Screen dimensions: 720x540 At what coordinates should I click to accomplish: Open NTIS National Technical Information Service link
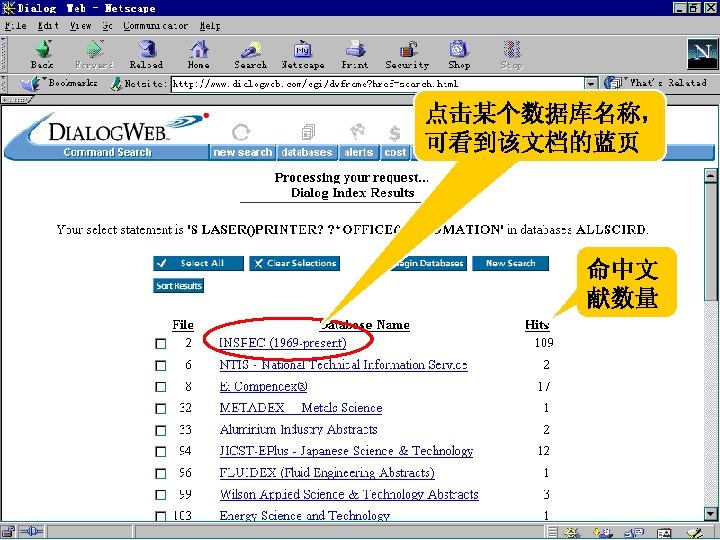pyautogui.click(x=343, y=365)
